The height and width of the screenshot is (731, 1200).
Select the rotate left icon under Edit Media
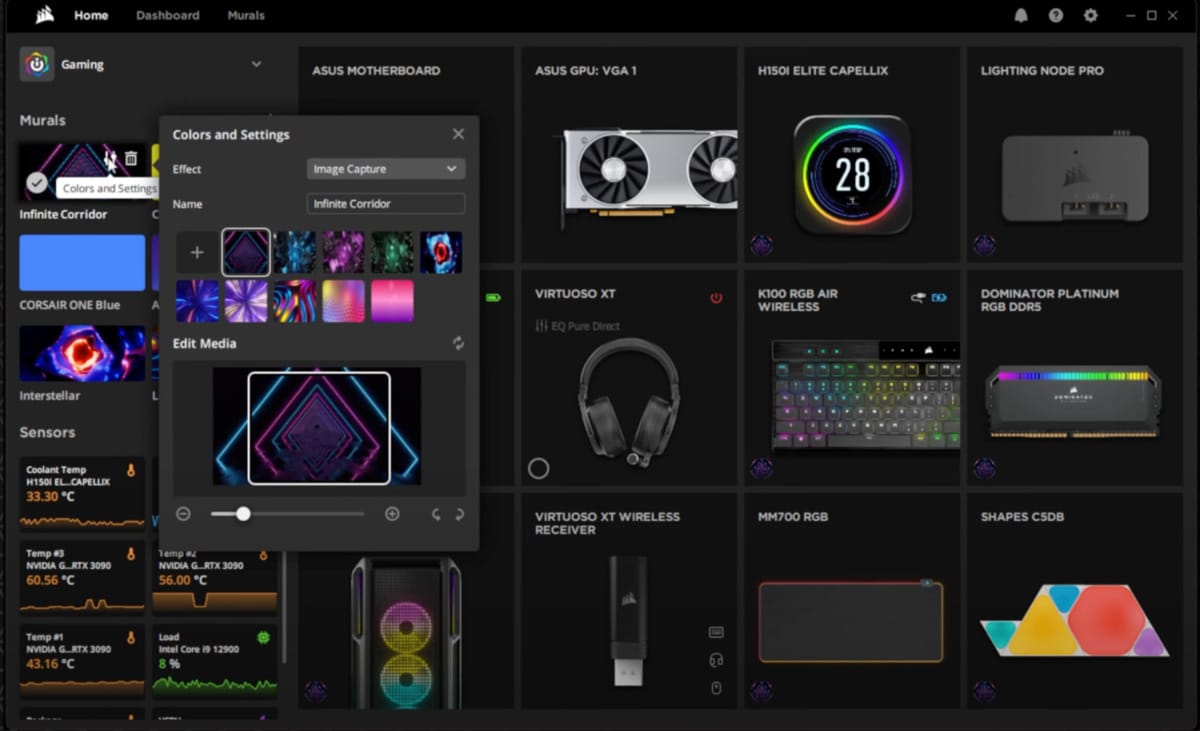437,514
